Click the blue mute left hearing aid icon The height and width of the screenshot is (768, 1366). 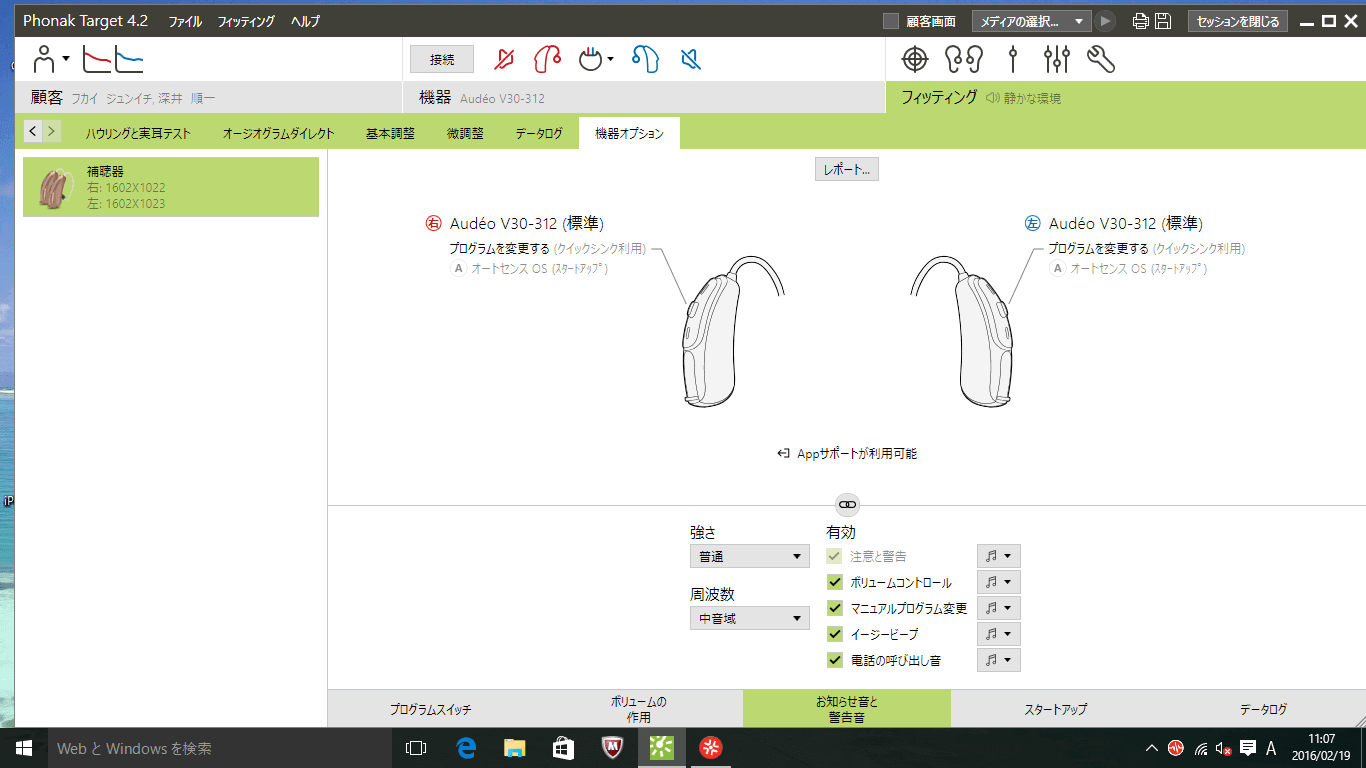coord(690,60)
